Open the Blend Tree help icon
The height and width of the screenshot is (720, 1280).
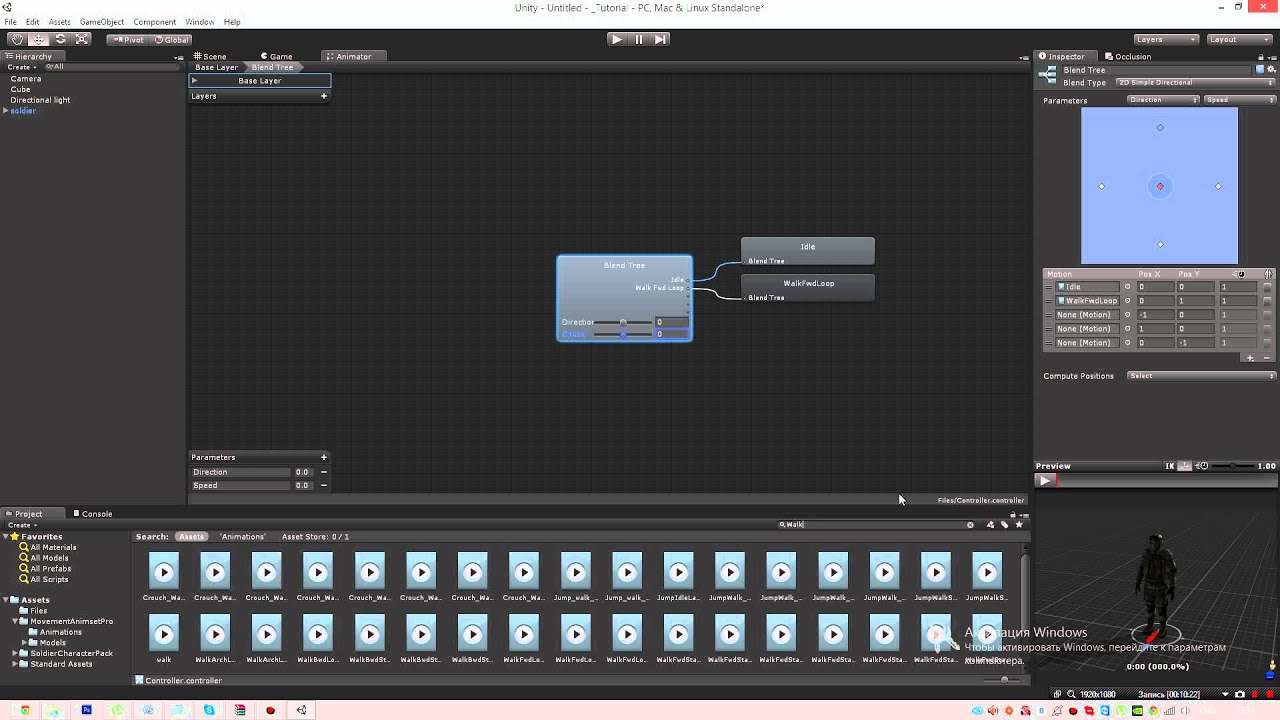click(1260, 70)
